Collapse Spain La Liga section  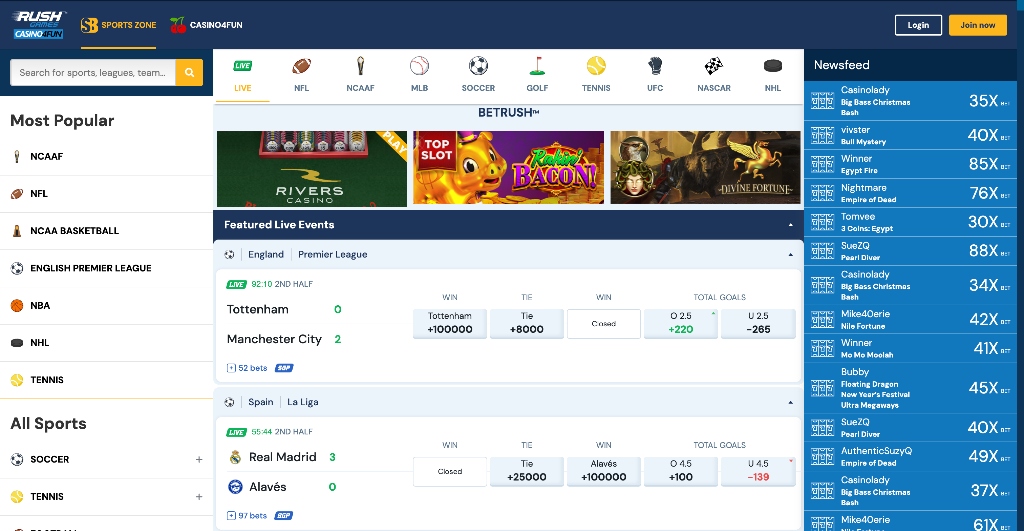(x=790, y=402)
